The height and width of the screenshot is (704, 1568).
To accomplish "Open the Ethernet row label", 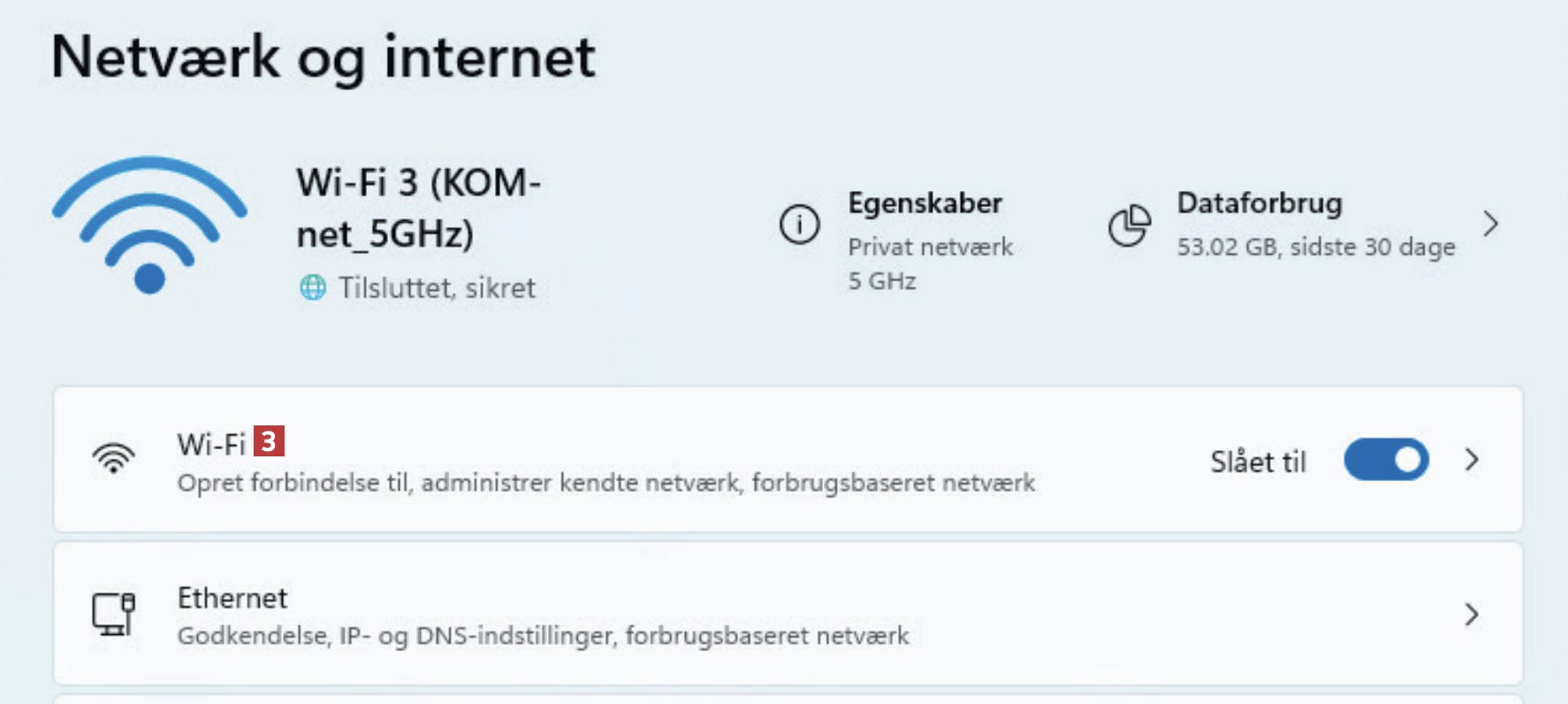I will point(232,598).
